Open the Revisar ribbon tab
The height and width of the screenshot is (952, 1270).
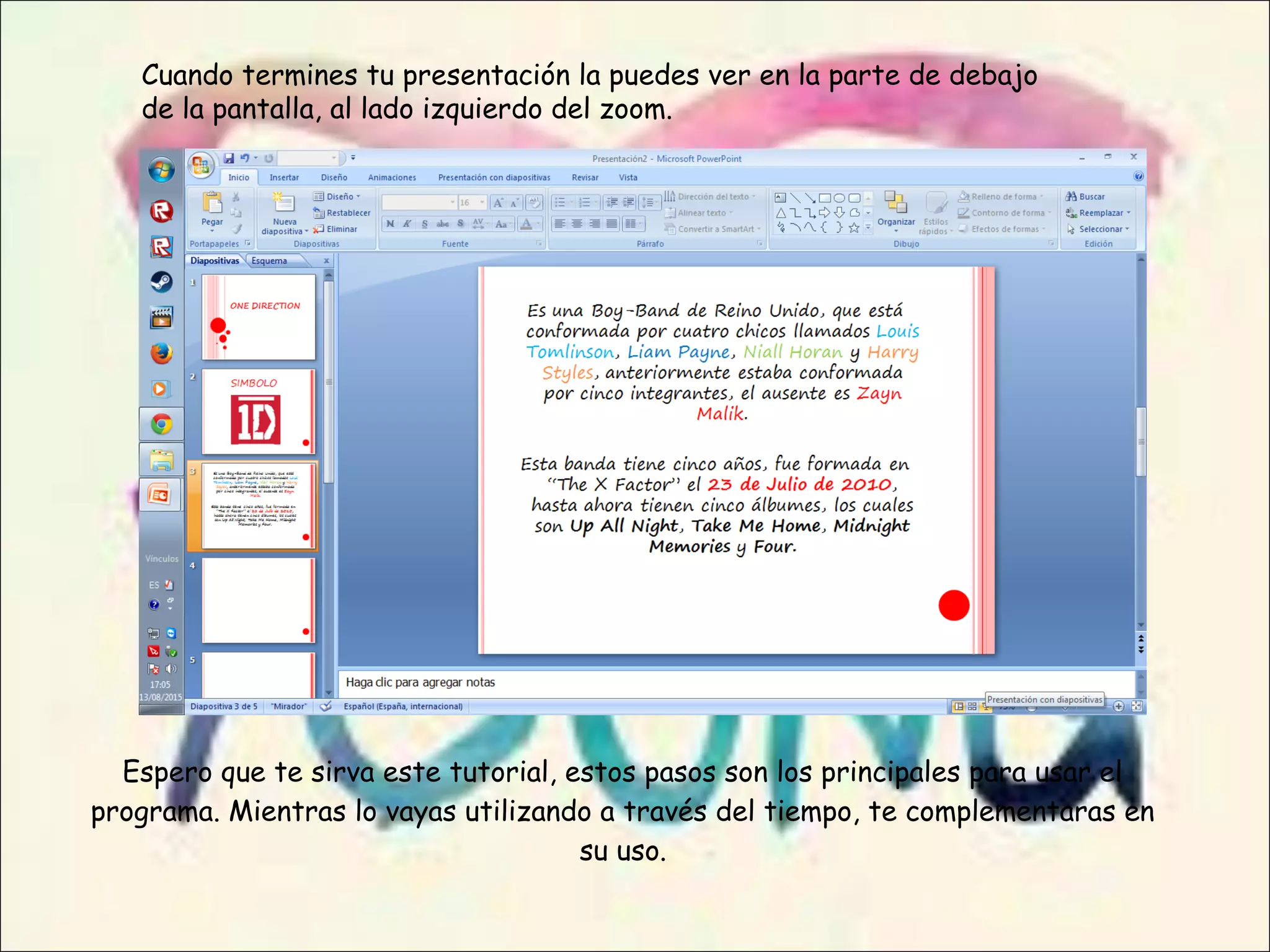585,177
